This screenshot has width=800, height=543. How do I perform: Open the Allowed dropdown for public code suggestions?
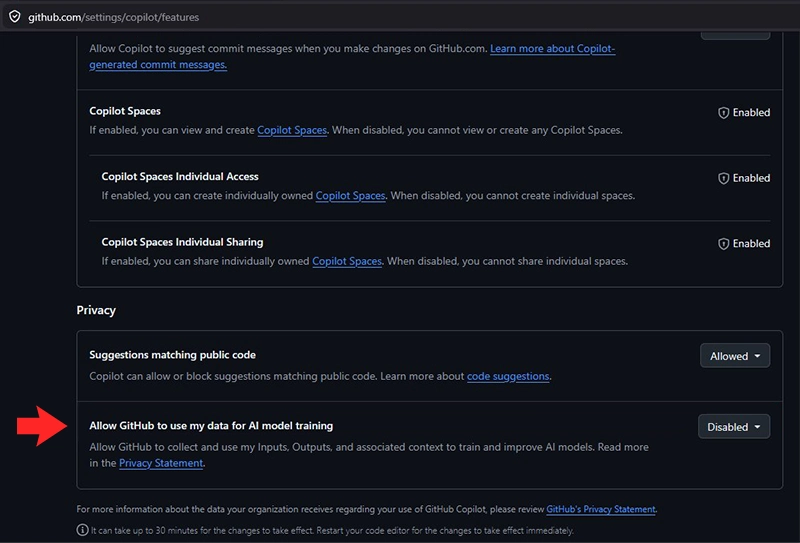[x=735, y=356]
